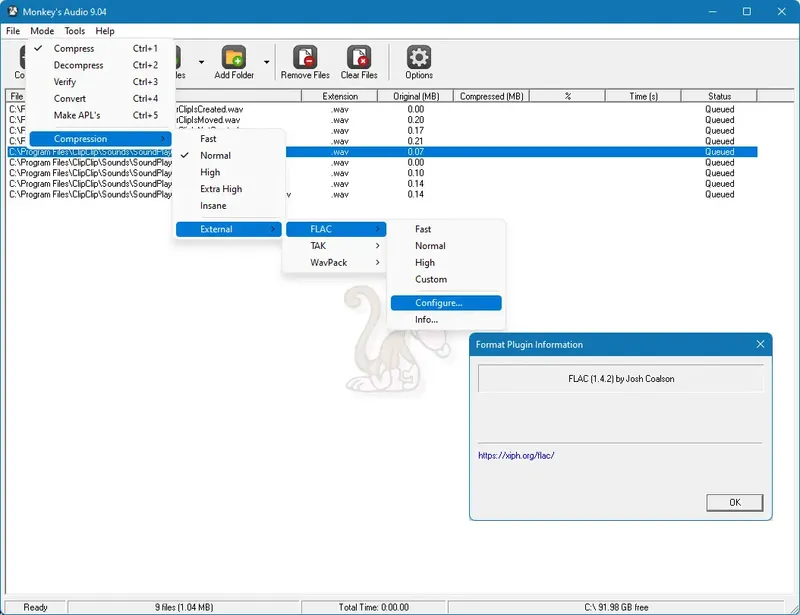Select Fast under Compression submenu
Screen dimensions: 800x615
coord(229,139)
